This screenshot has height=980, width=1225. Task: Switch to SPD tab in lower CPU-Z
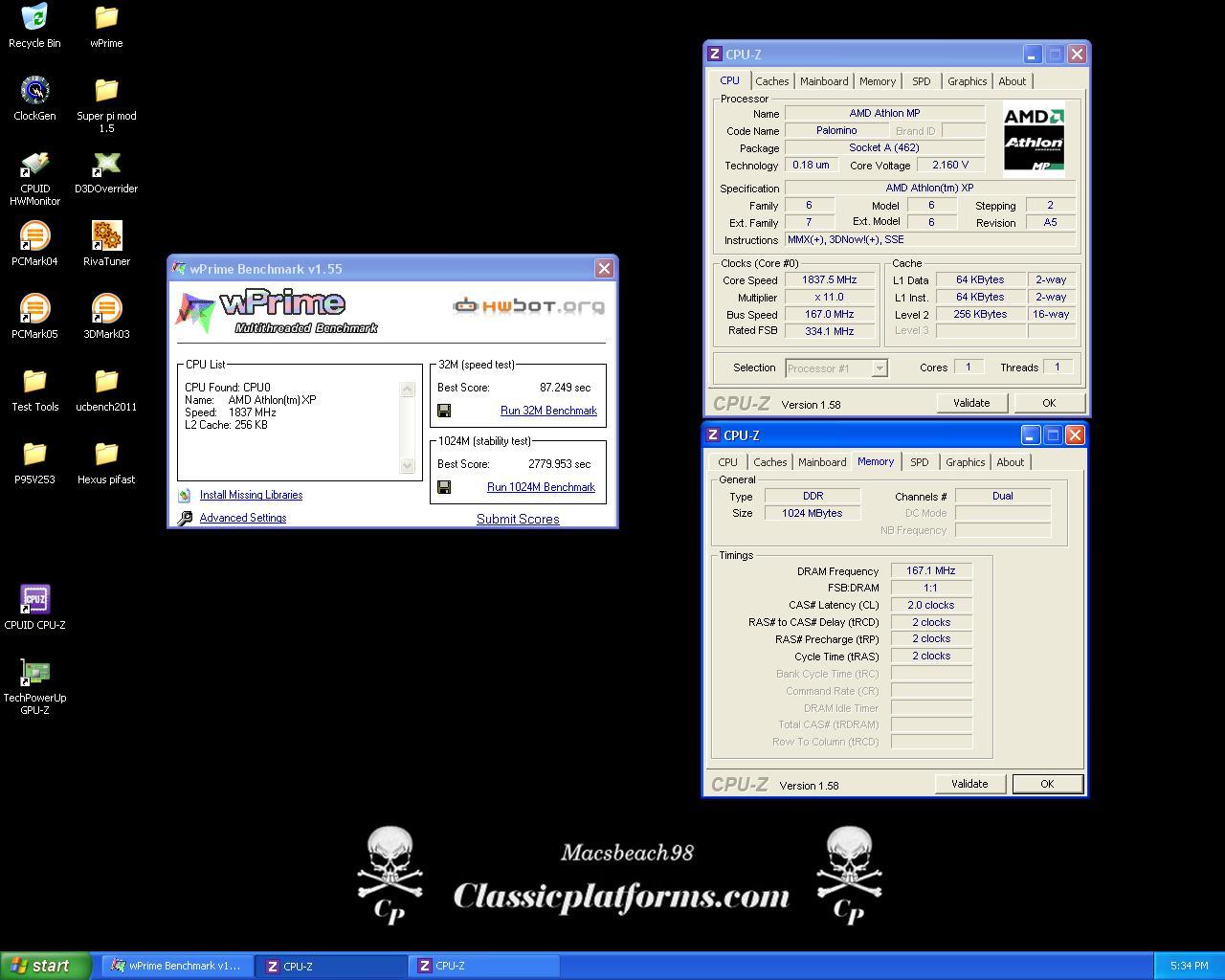tap(920, 462)
